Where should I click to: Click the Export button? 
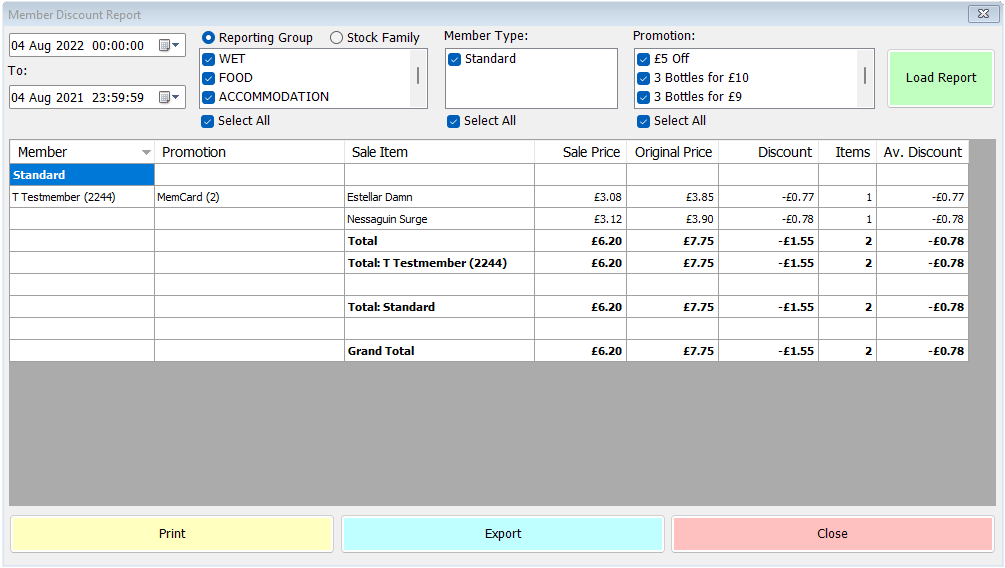coord(502,533)
